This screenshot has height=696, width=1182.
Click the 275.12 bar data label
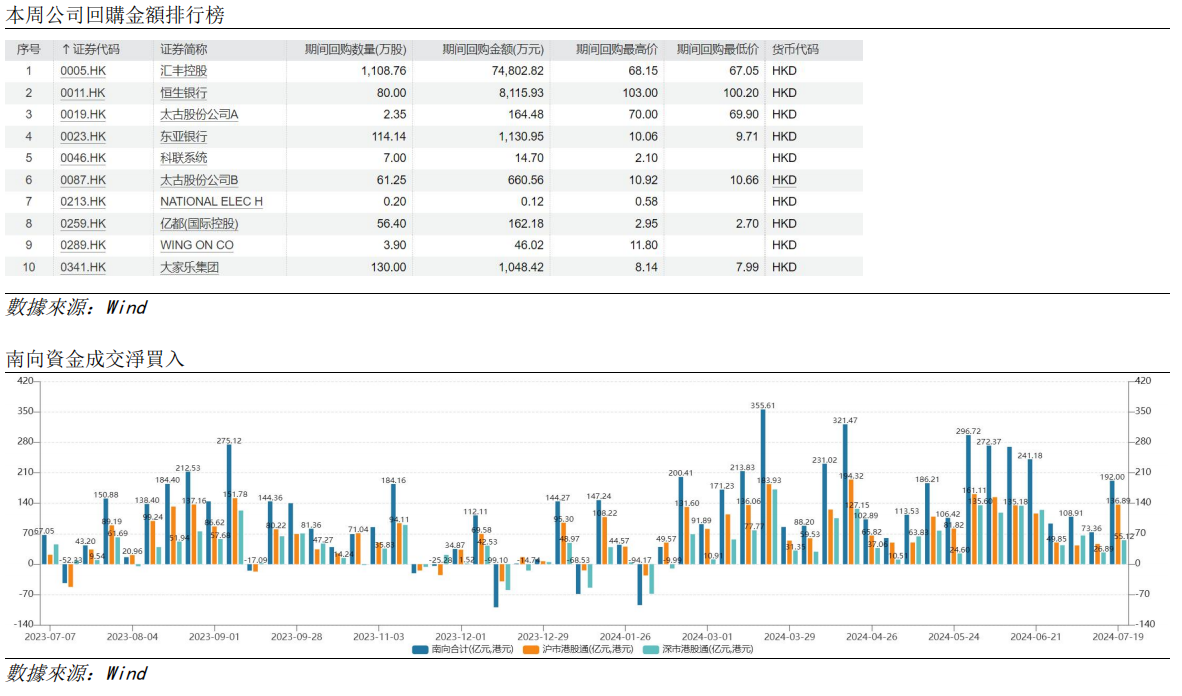point(228,441)
